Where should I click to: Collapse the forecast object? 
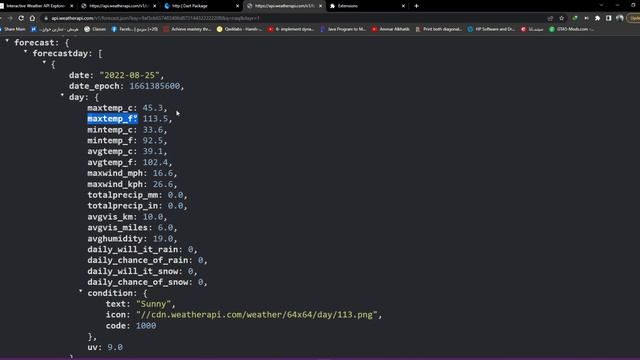[x=7, y=41]
